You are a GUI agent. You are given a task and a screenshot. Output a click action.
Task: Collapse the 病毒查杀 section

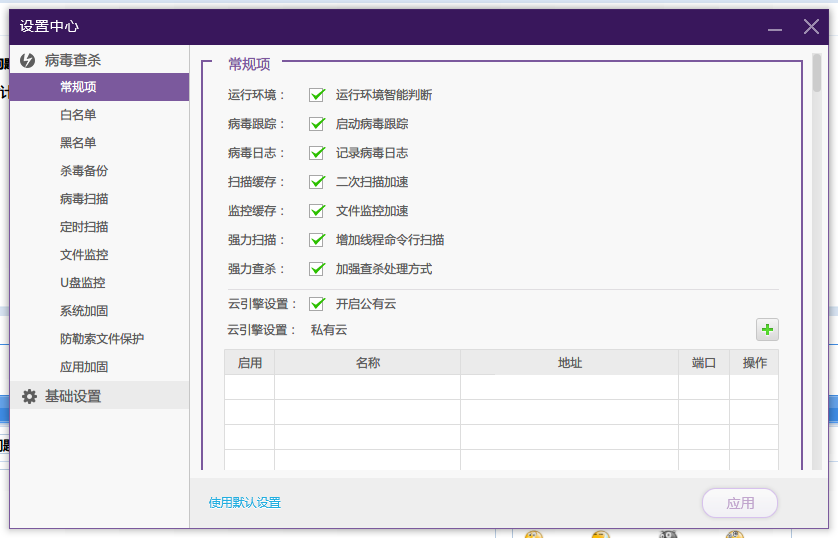(x=73, y=61)
